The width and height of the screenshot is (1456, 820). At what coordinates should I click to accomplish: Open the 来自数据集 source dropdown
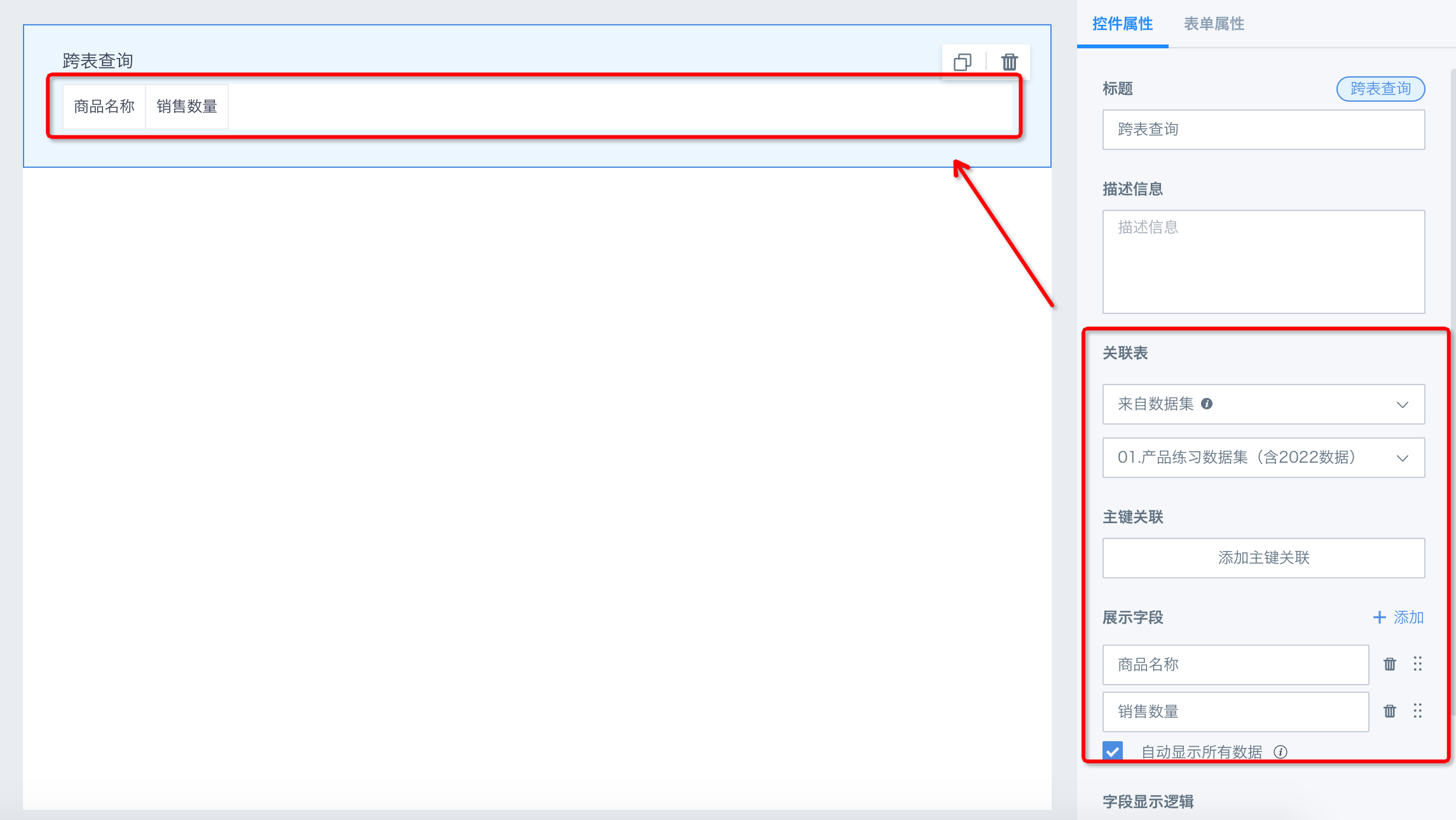tap(1263, 404)
